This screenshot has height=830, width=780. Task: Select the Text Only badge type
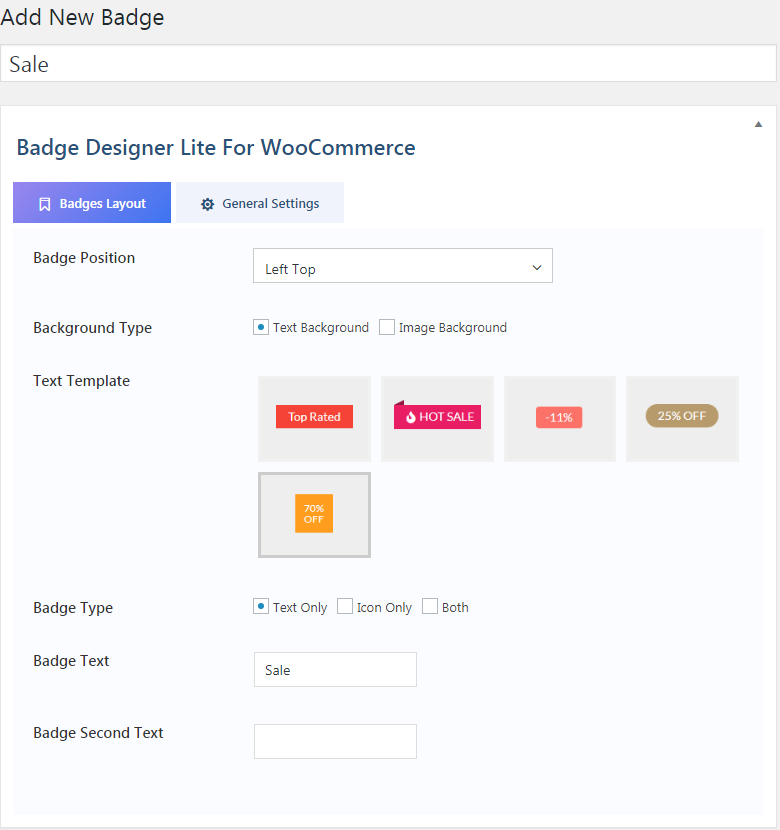(261, 606)
